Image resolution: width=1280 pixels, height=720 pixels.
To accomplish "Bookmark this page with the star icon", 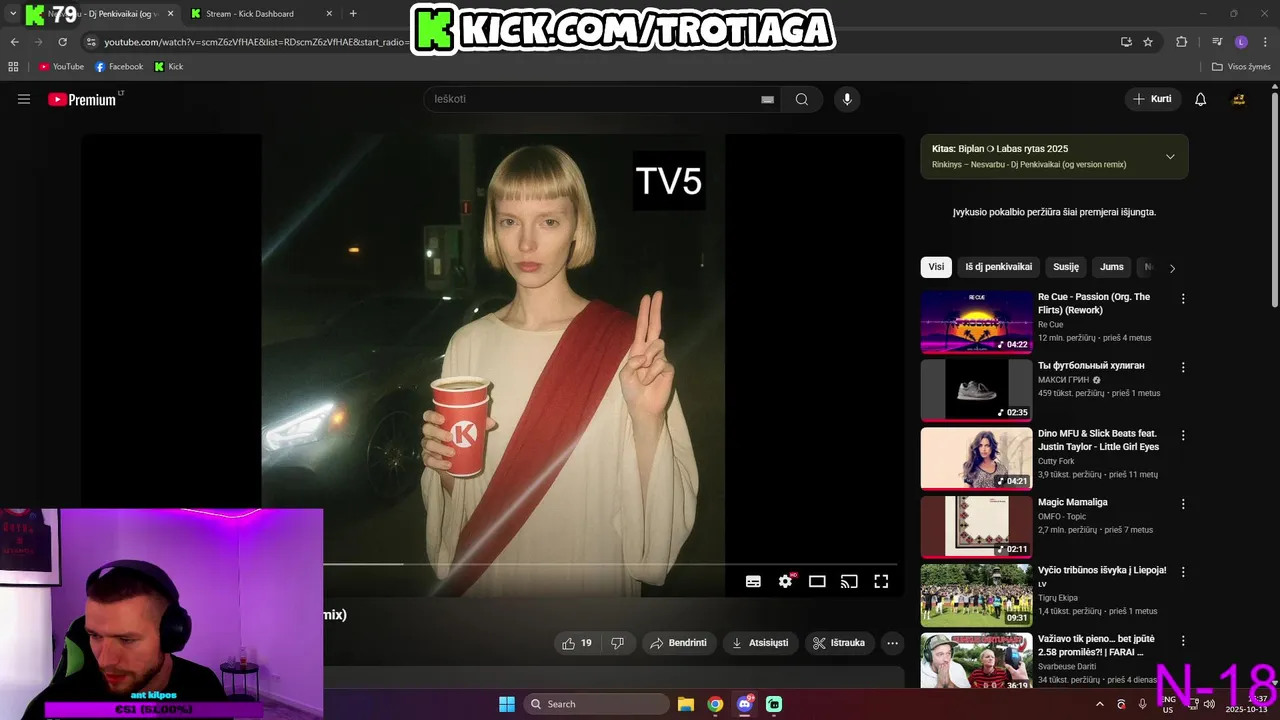I will tap(1148, 42).
